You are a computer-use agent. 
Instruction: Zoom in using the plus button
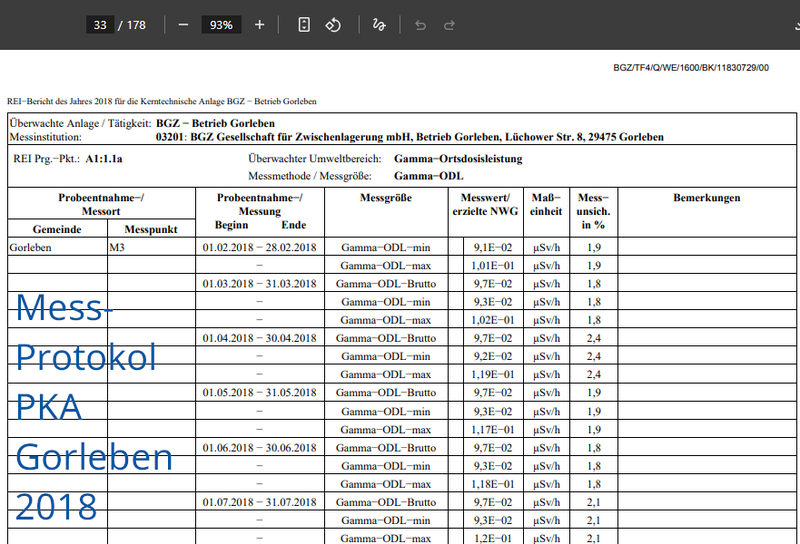260,25
